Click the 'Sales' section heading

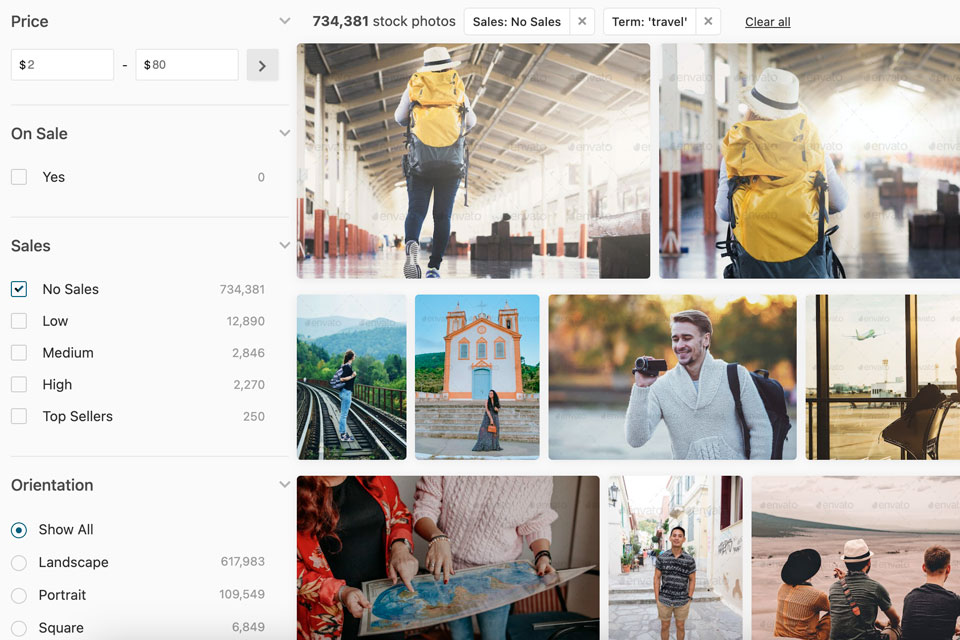(x=31, y=246)
